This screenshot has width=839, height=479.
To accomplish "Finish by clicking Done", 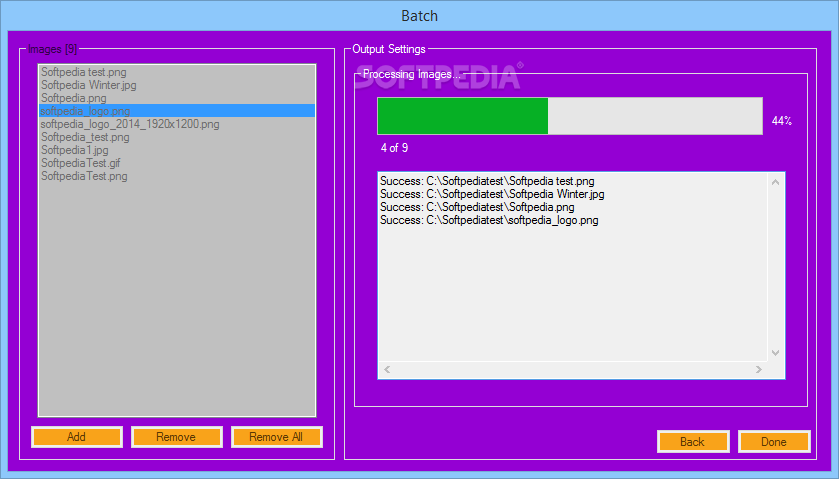I will pyautogui.click(x=774, y=442).
